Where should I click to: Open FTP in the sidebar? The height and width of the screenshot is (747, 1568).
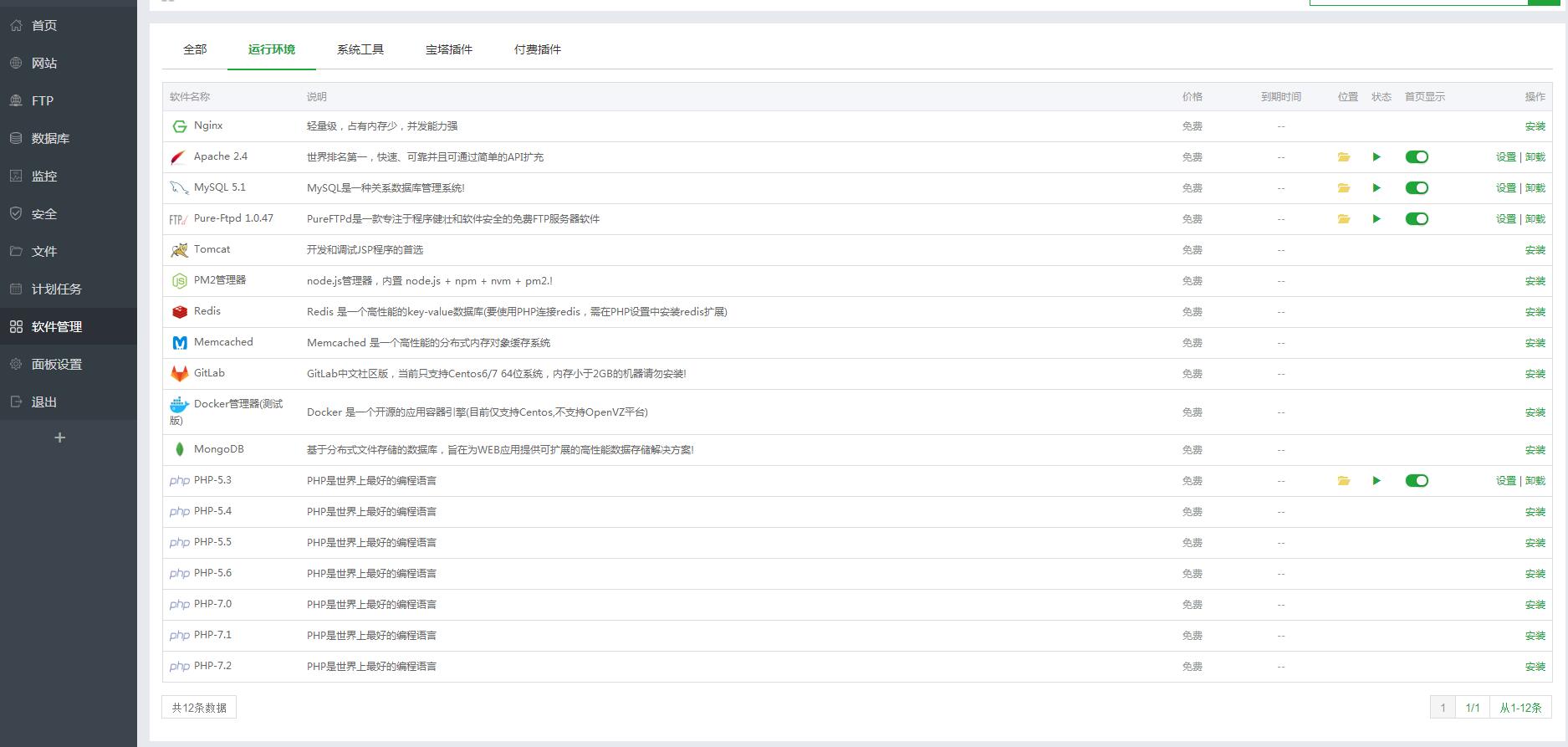(69, 100)
